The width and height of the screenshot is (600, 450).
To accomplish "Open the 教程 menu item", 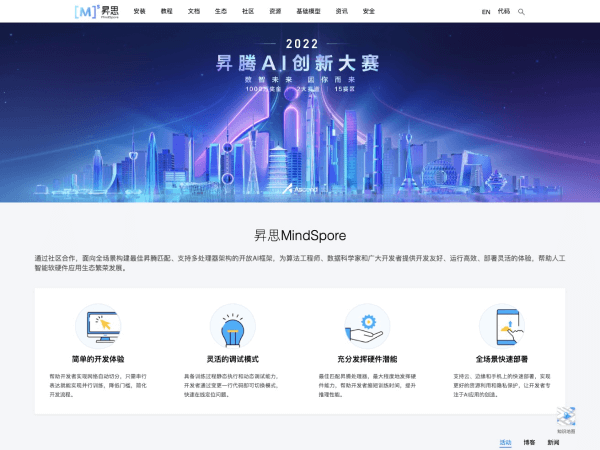I will (167, 11).
